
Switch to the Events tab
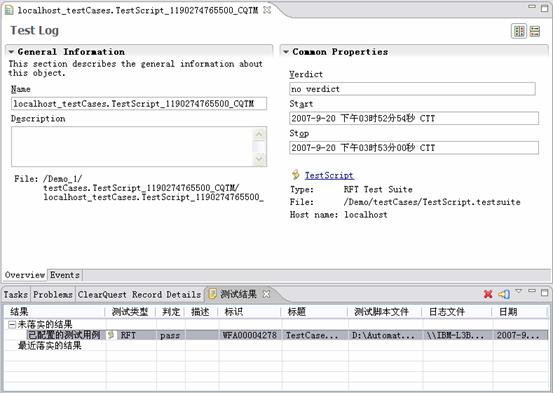[65, 275]
